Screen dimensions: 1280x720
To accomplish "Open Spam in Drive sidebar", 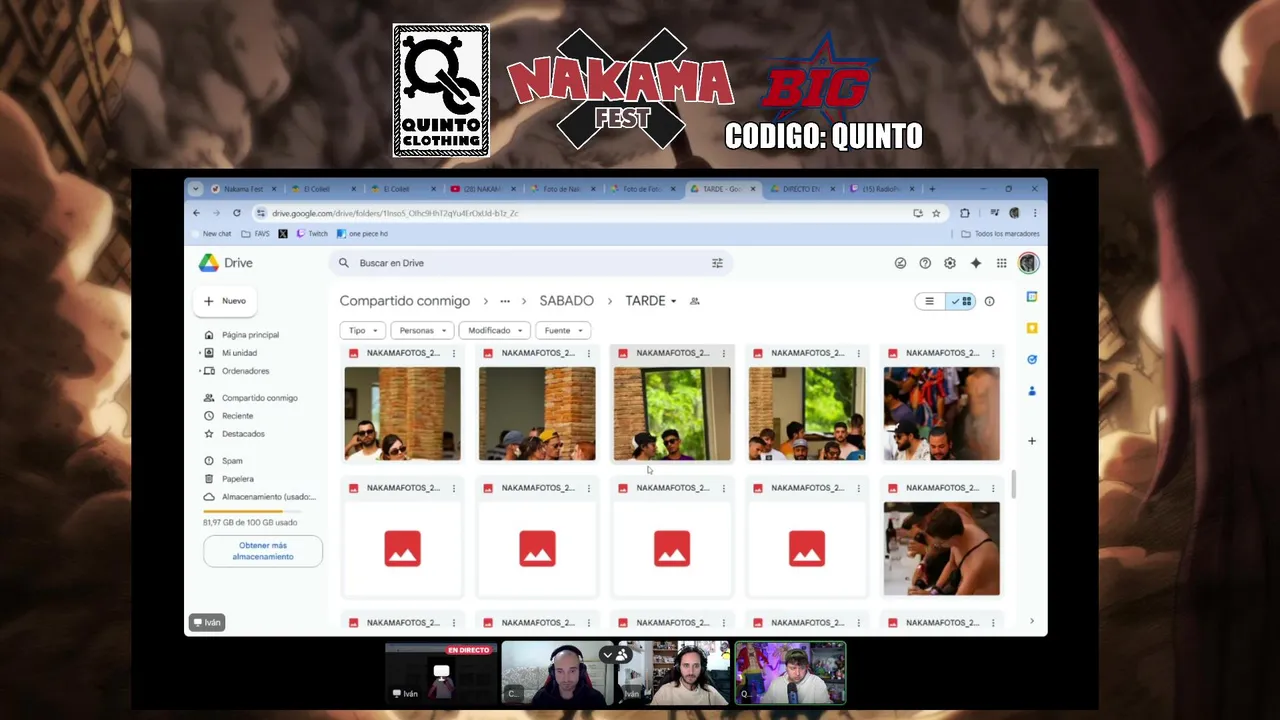I will click(232, 461).
